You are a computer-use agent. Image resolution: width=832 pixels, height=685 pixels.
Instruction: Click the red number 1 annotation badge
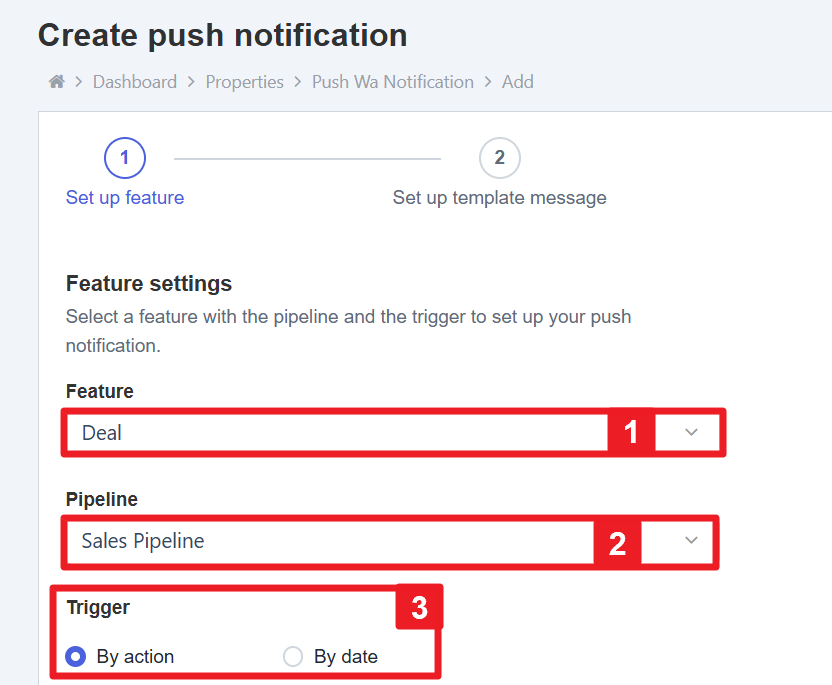click(631, 432)
